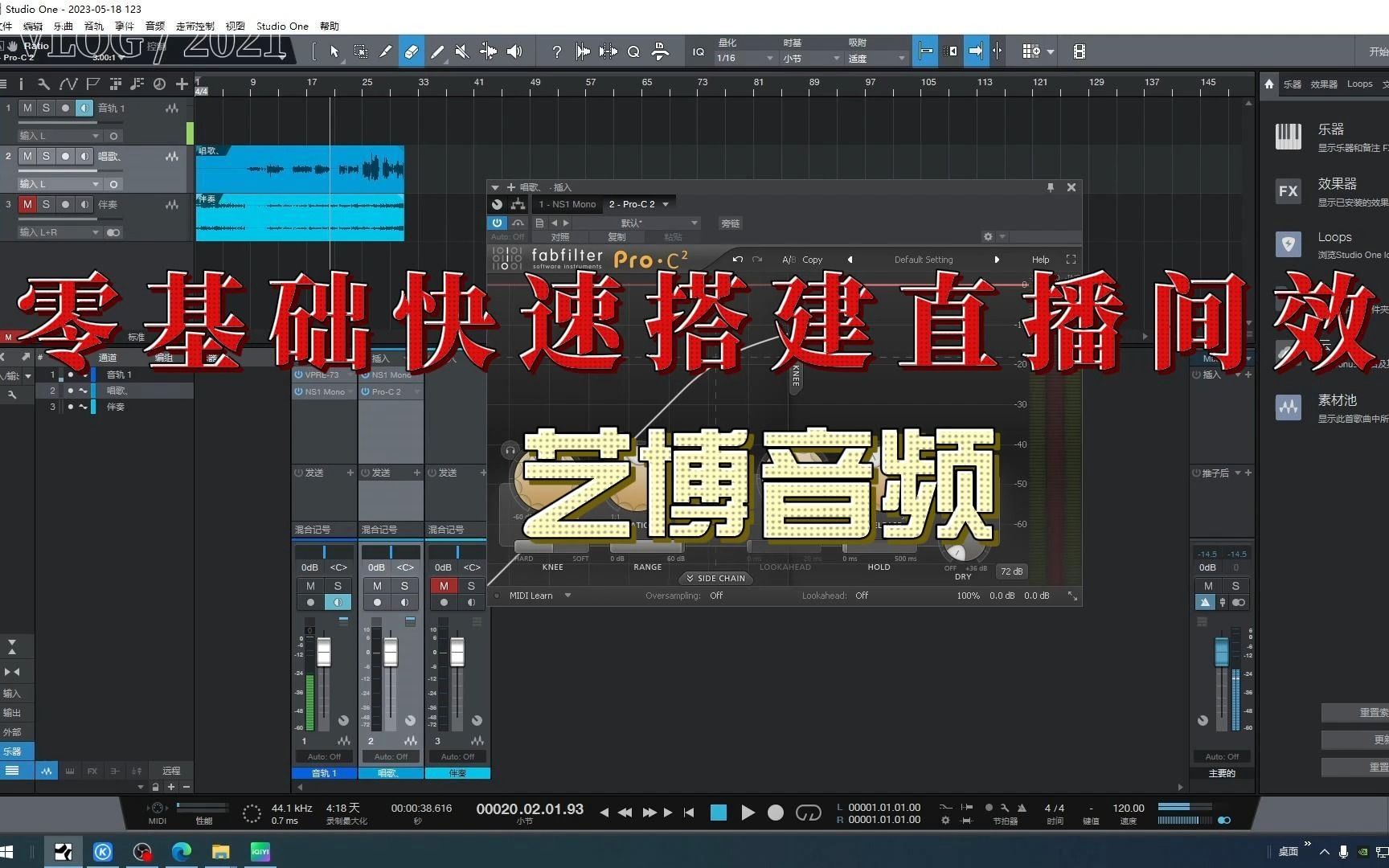Select the Paint (pencil) tool
This screenshot has height=868, width=1389.
pyautogui.click(x=437, y=51)
